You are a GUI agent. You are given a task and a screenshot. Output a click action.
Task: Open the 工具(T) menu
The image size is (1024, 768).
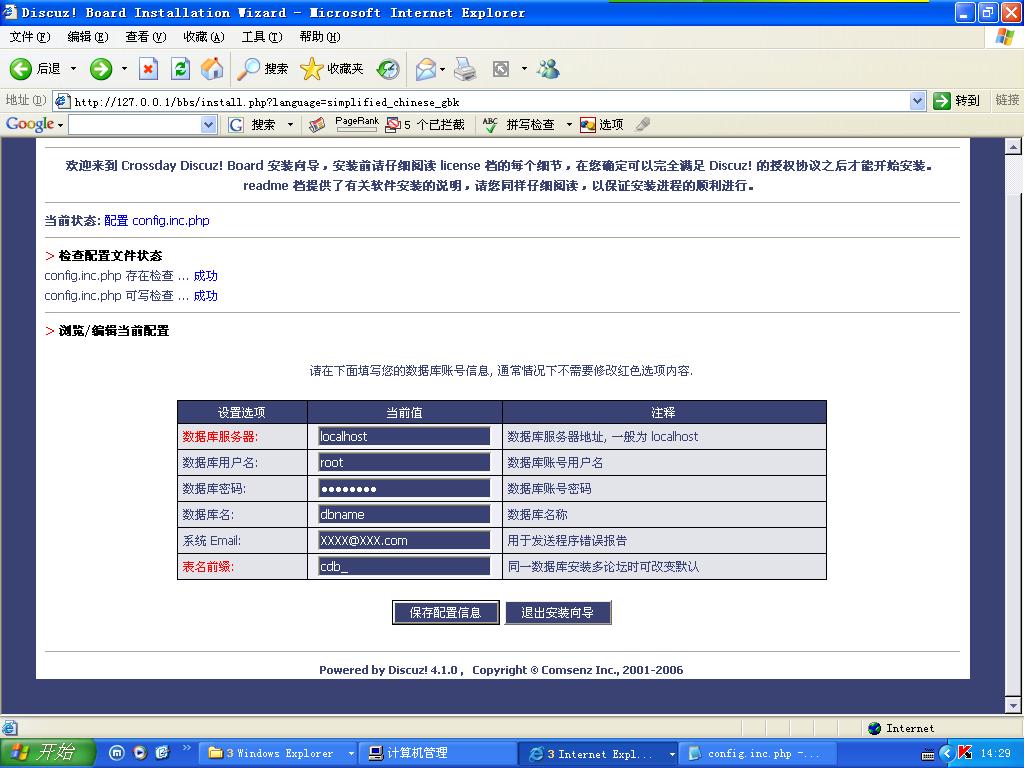click(x=261, y=37)
